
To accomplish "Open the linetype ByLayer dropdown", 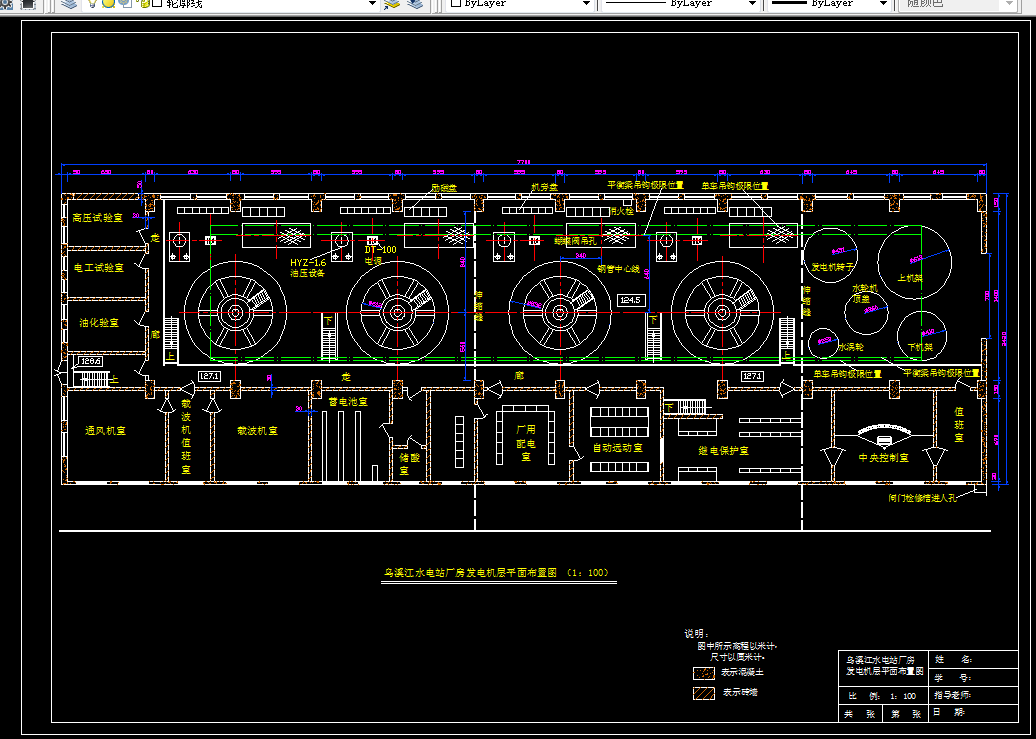I will (x=752, y=3).
